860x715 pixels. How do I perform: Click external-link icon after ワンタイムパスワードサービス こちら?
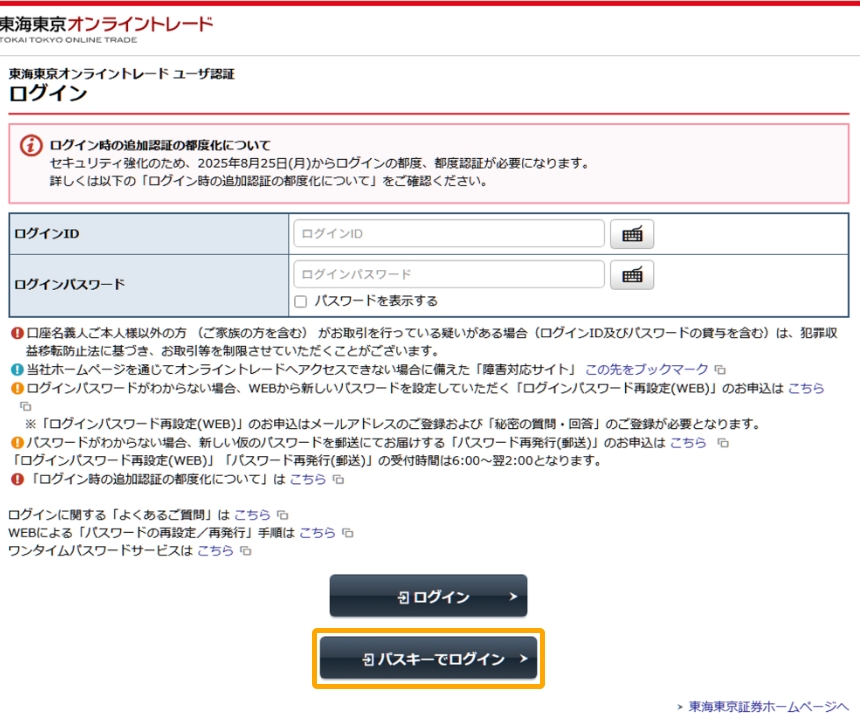(245, 551)
